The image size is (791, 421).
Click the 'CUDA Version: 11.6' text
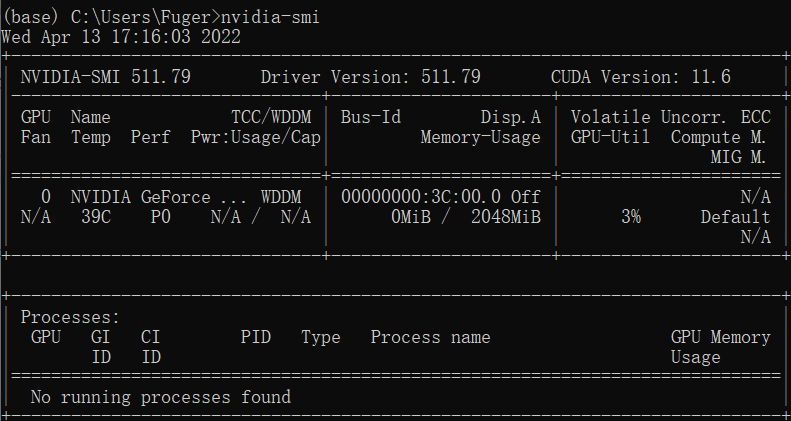[641, 77]
